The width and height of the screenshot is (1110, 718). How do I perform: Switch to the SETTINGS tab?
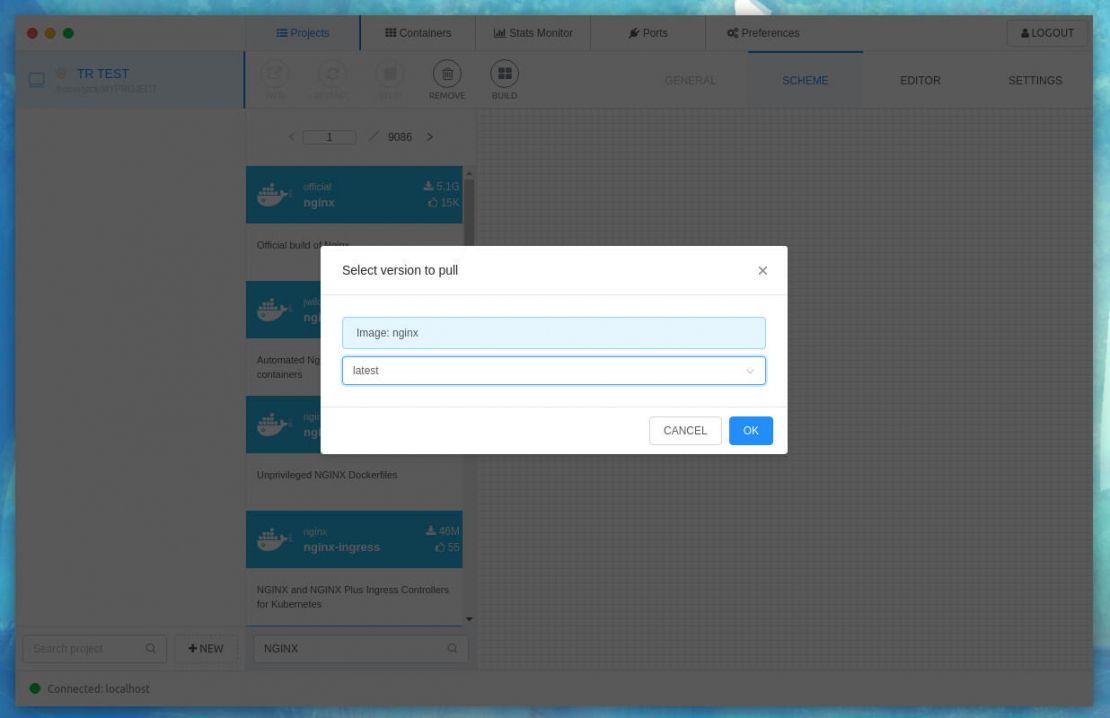tap(1035, 80)
